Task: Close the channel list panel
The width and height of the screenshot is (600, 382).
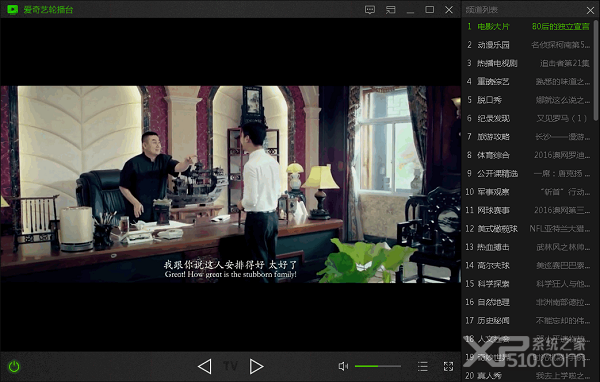Action: pyautogui.click(x=590, y=10)
